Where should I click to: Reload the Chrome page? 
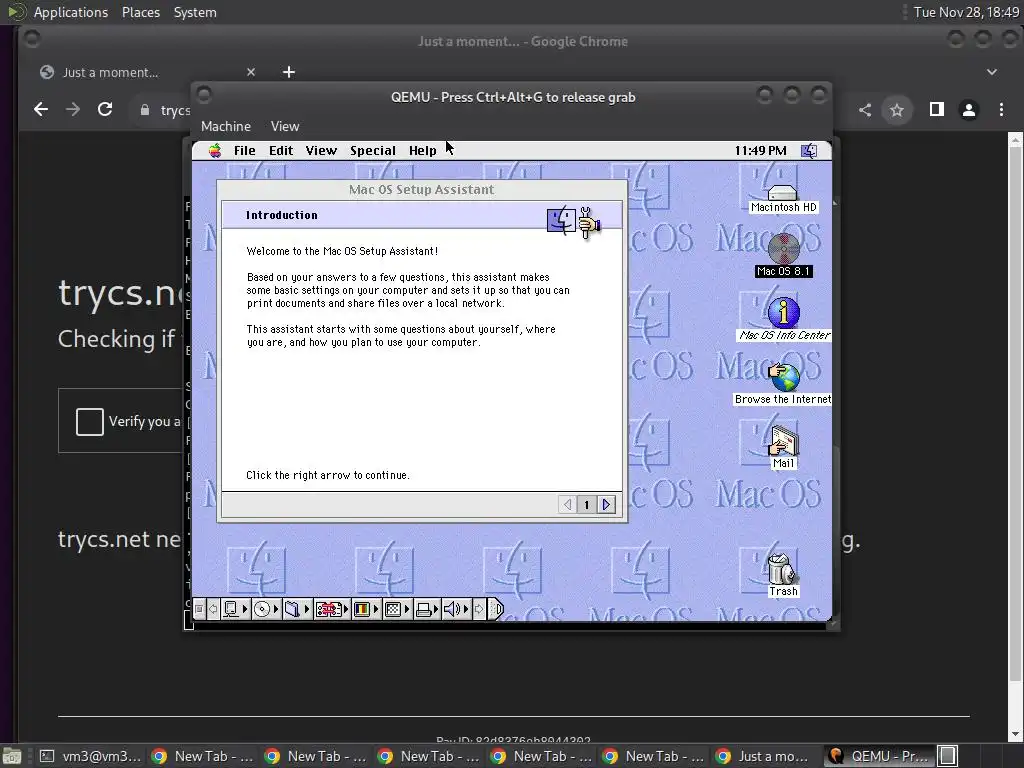104,110
